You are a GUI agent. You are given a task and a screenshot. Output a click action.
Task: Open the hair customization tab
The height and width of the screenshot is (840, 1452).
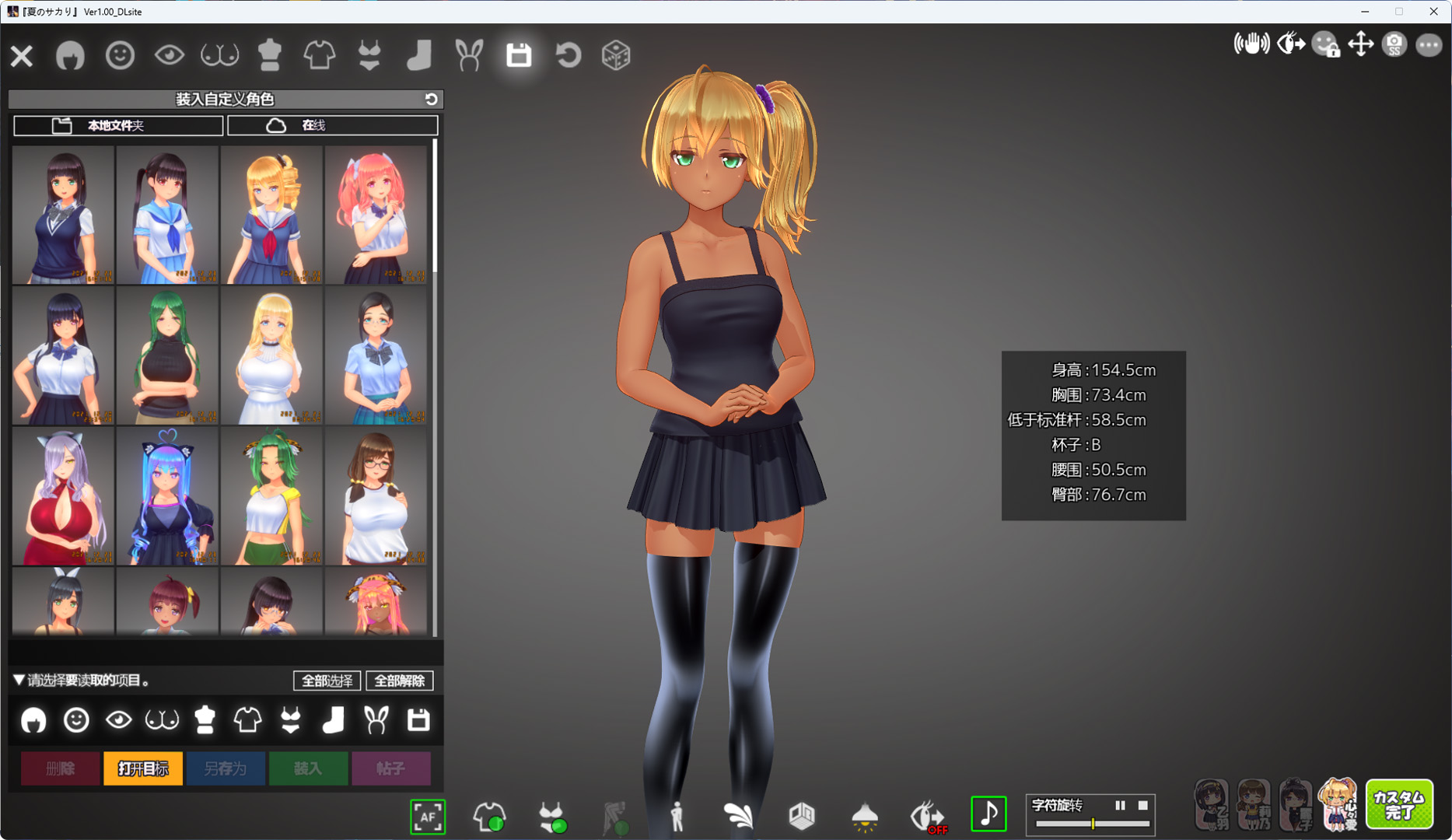(70, 55)
